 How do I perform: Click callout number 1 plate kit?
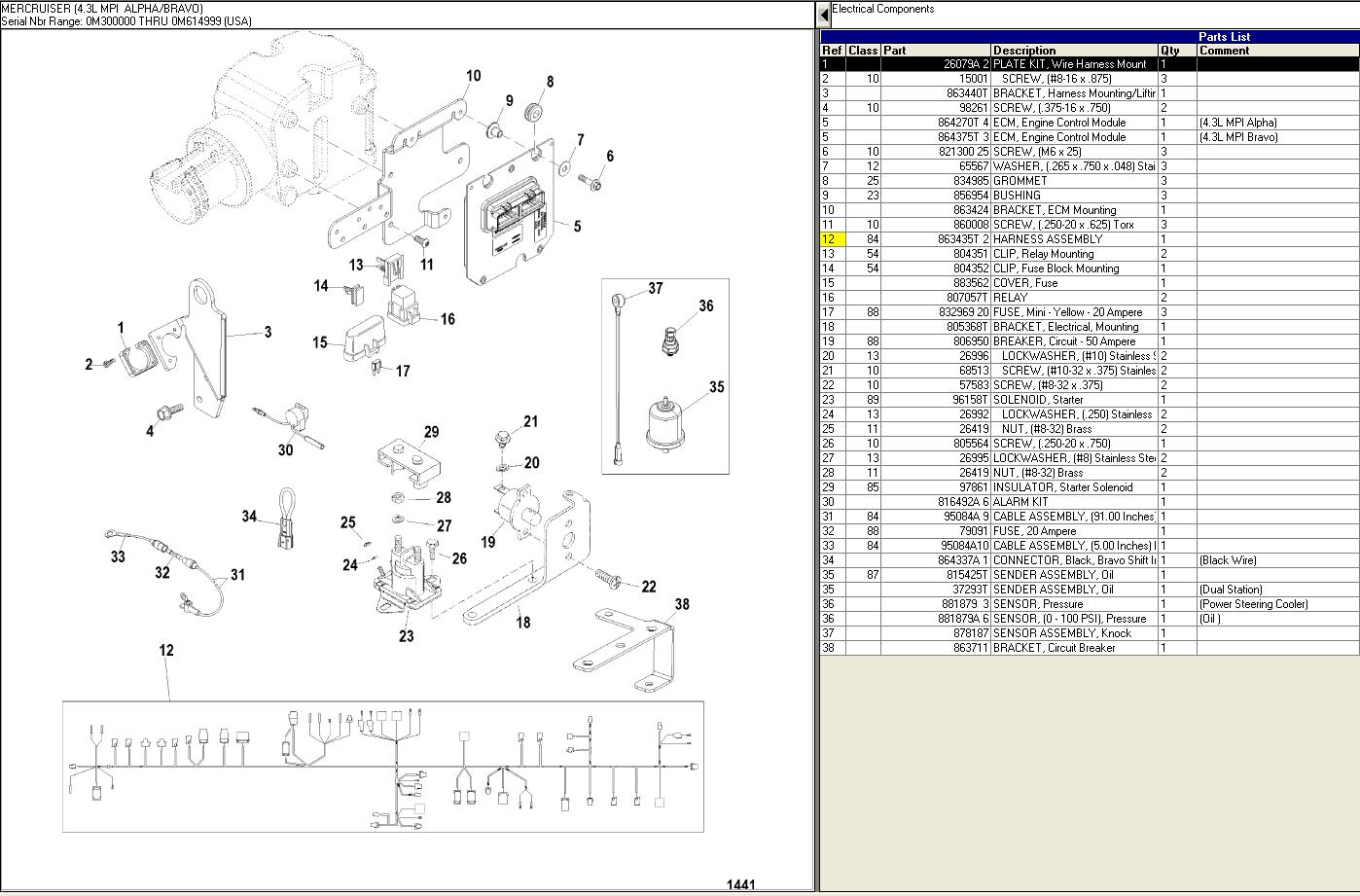click(x=122, y=328)
